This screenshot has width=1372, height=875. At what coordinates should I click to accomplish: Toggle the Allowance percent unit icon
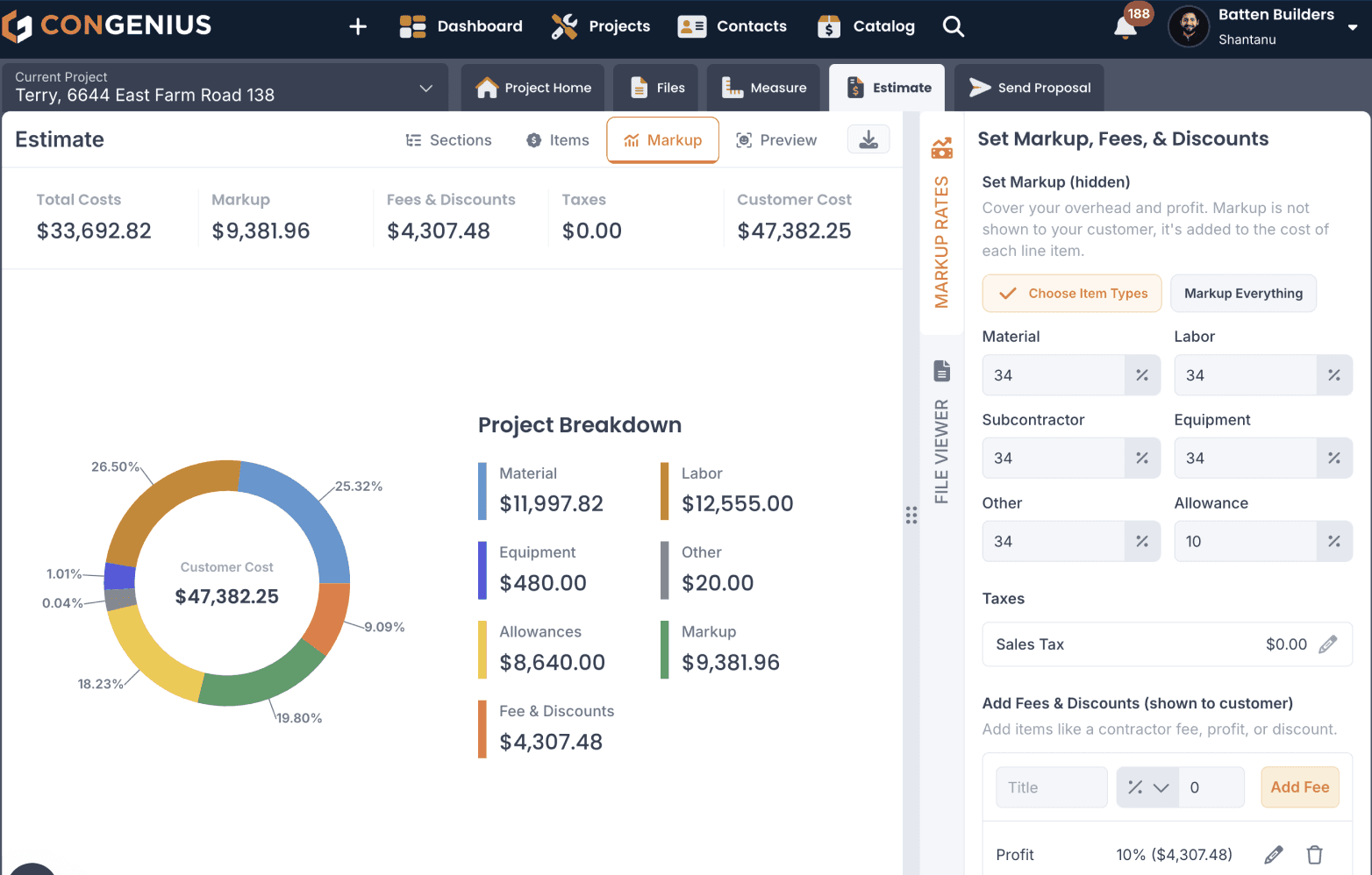coord(1334,542)
